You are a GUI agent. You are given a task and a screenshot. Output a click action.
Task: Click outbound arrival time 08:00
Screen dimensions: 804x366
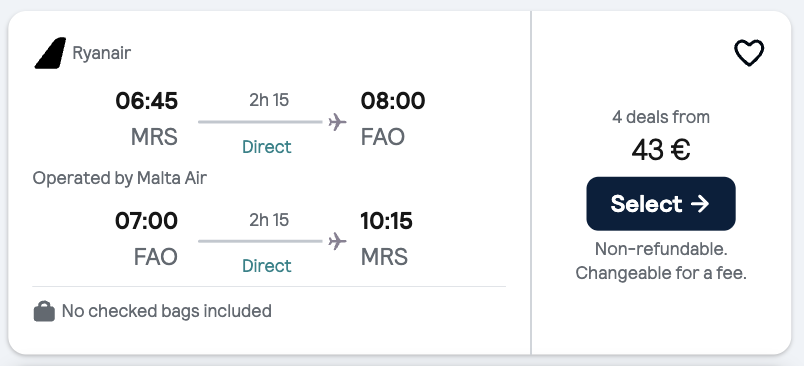(x=393, y=100)
